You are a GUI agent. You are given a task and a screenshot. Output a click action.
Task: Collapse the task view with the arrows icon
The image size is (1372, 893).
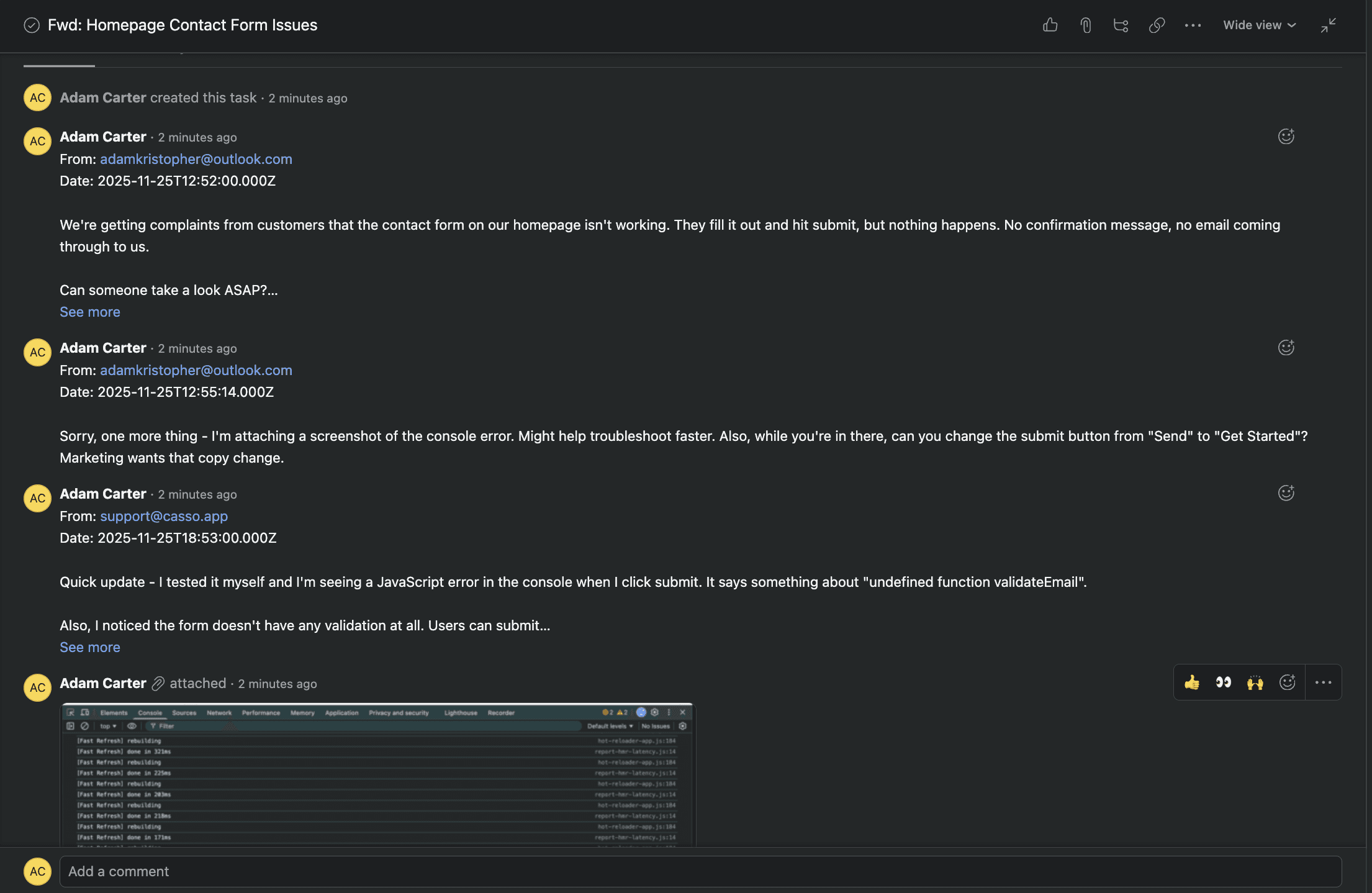[x=1329, y=25]
